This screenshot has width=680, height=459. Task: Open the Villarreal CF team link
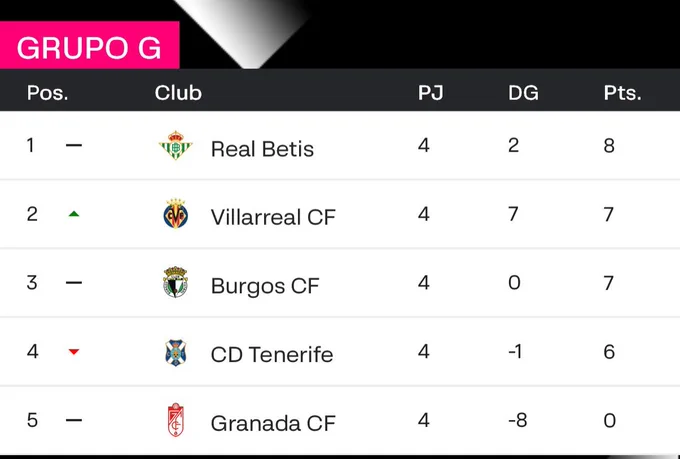click(x=273, y=217)
